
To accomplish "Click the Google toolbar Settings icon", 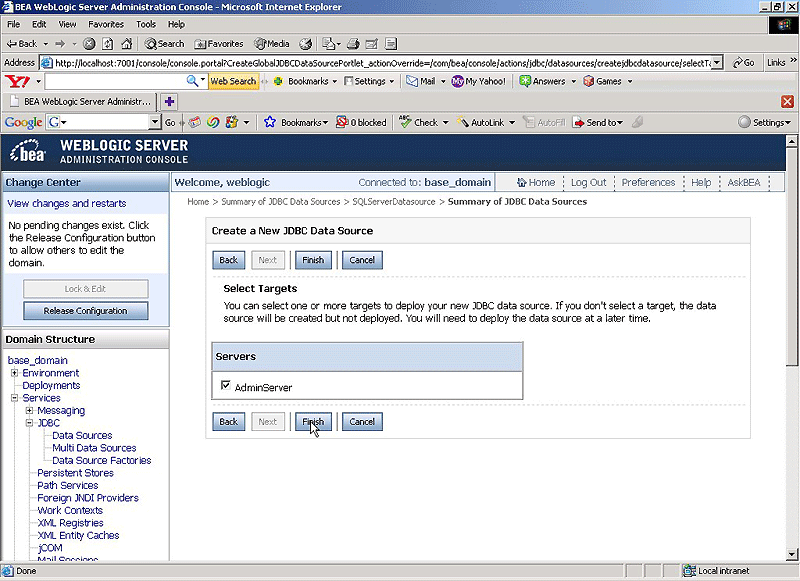I will pyautogui.click(x=744, y=122).
